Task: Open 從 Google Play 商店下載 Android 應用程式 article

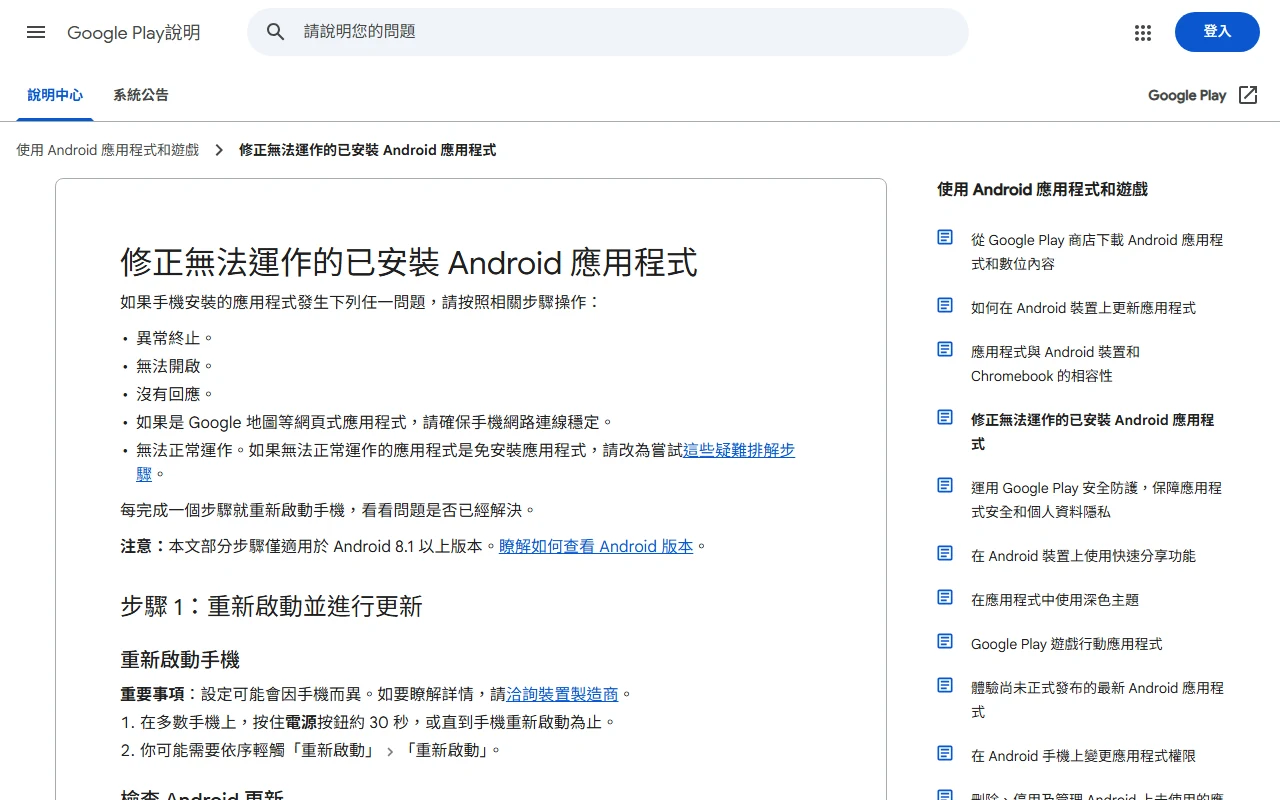Action: click(x=1097, y=252)
